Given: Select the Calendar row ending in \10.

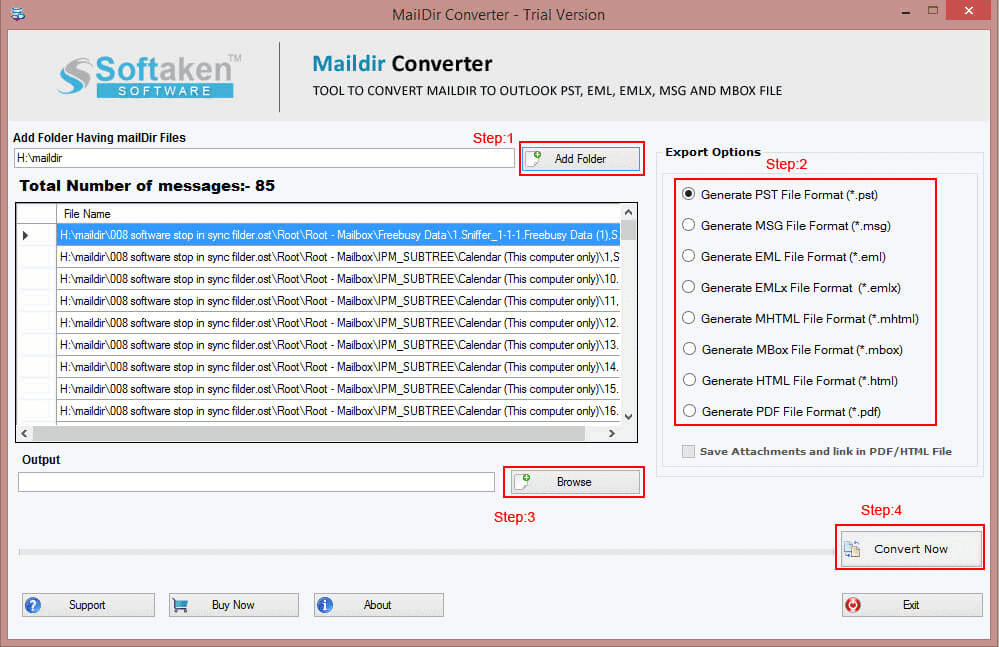Looking at the screenshot, I should 338,279.
